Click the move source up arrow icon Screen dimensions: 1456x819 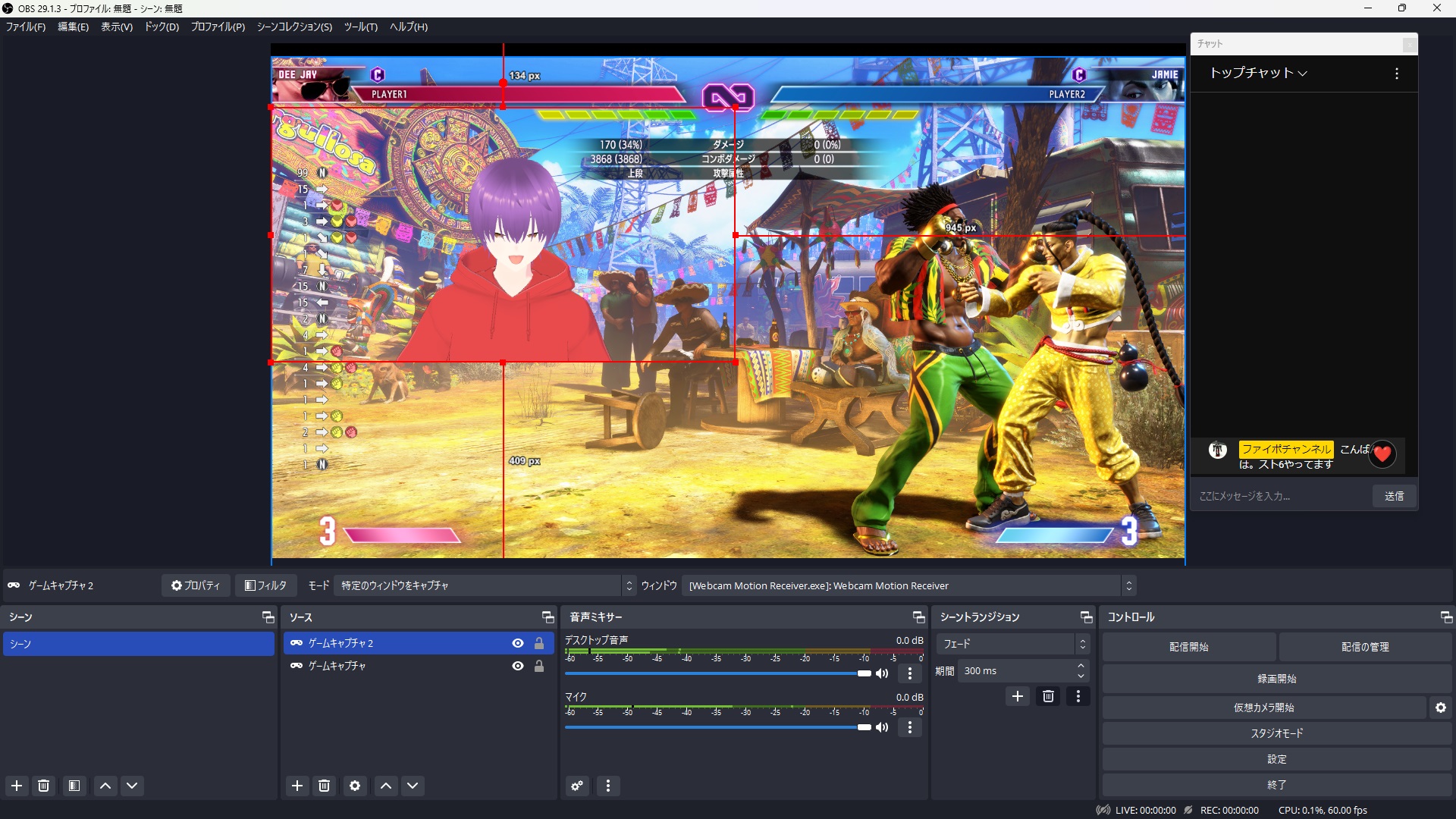[385, 786]
